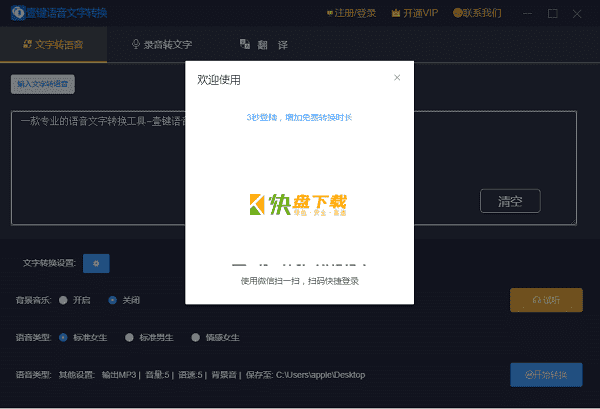Select 背景音乐 关闭 radio button
Image resolution: width=600 pixels, height=409 pixels.
(x=112, y=300)
